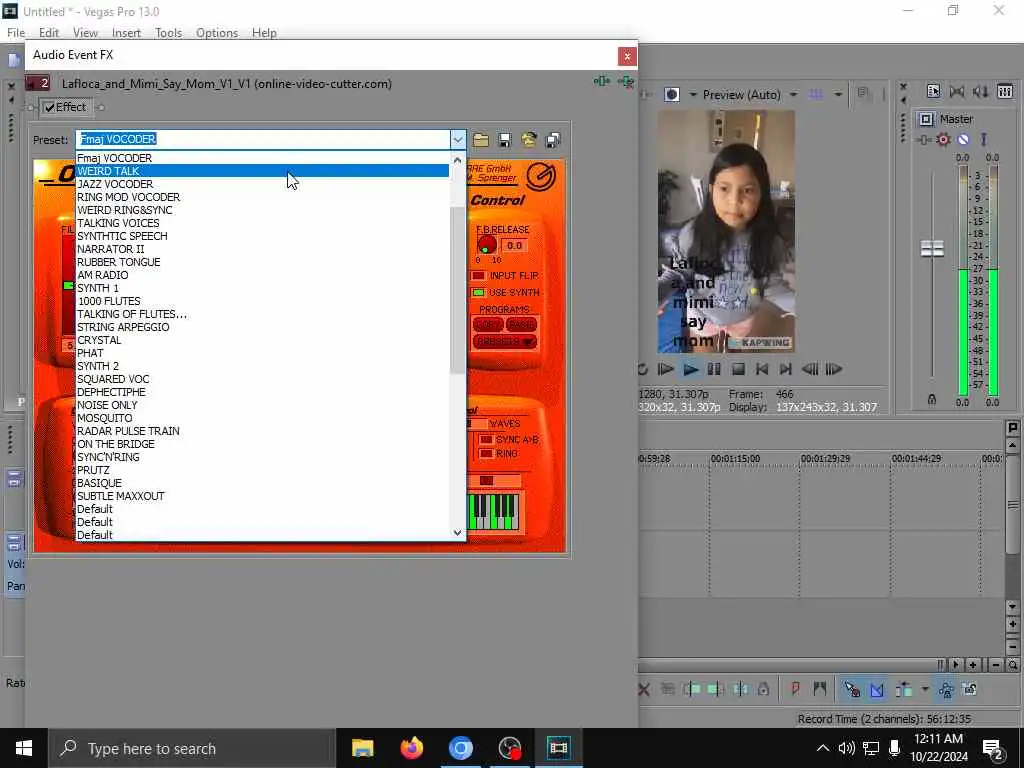Viewport: 1024px width, 768px height.
Task: Open the Insert menu
Action: [126, 33]
